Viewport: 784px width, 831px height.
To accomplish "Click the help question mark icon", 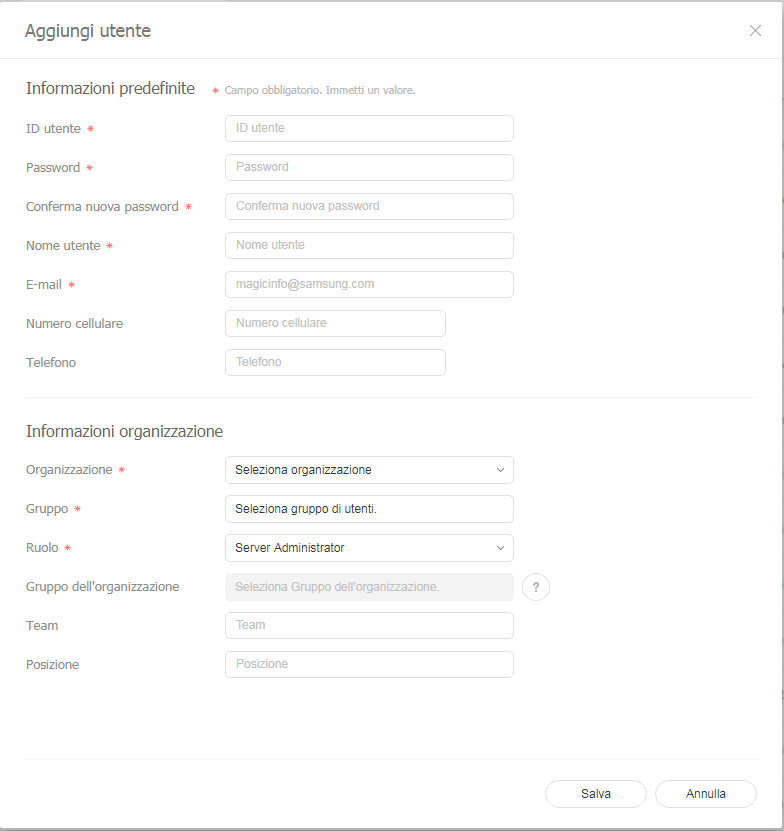I will click(x=536, y=587).
